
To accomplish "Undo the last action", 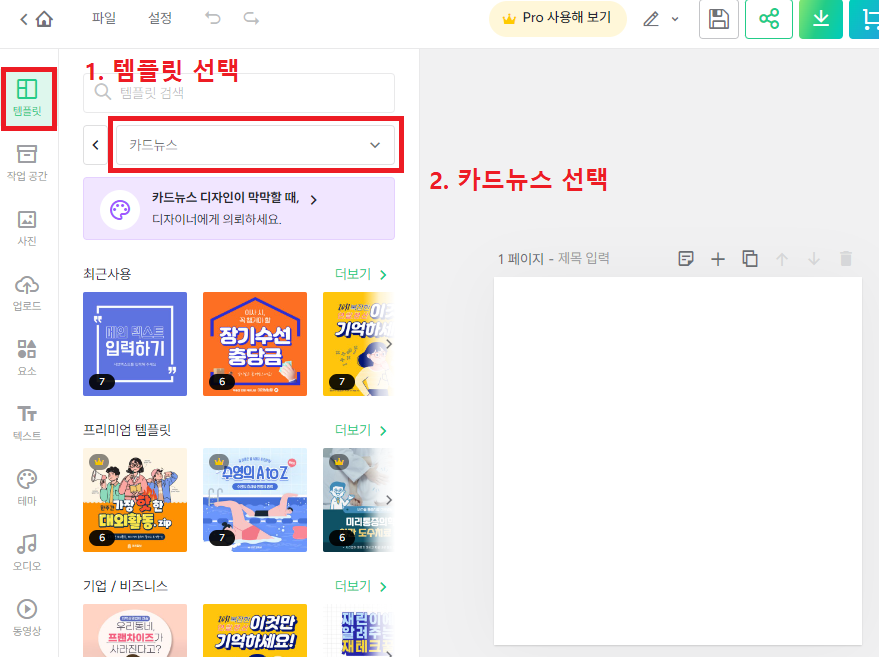I will [x=213, y=18].
